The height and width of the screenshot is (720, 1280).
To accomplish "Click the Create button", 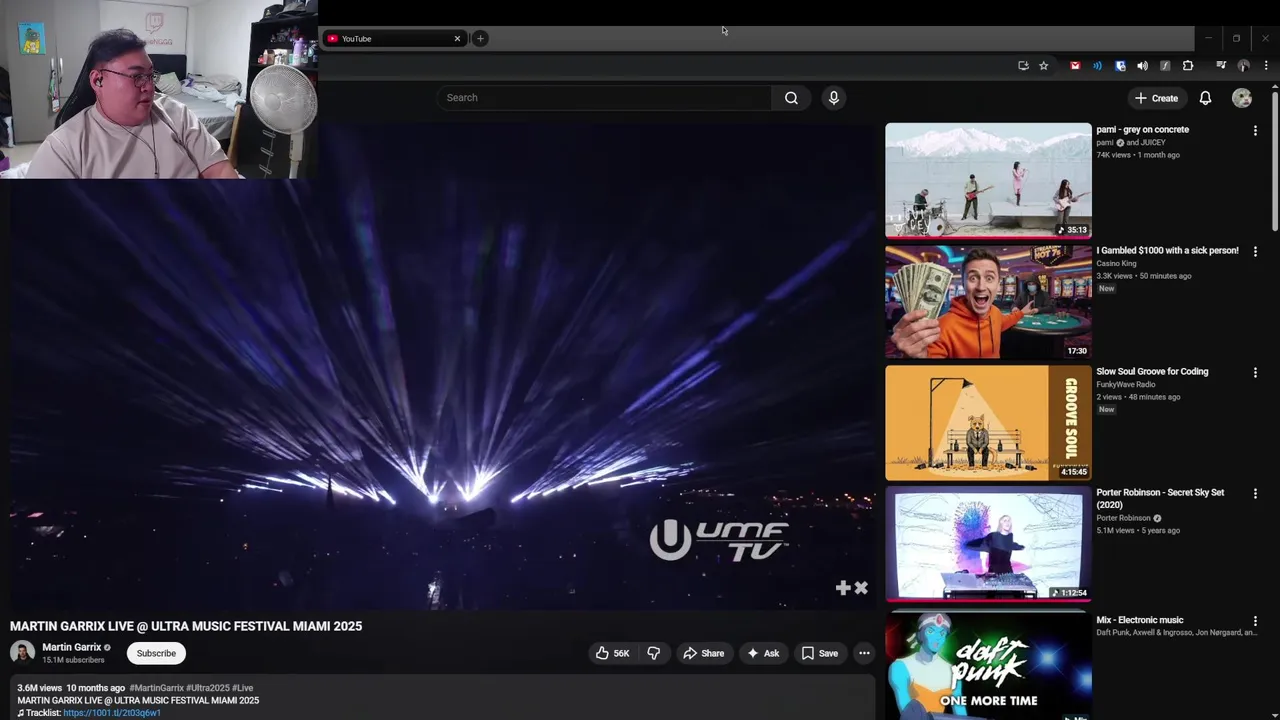I will point(1156,98).
